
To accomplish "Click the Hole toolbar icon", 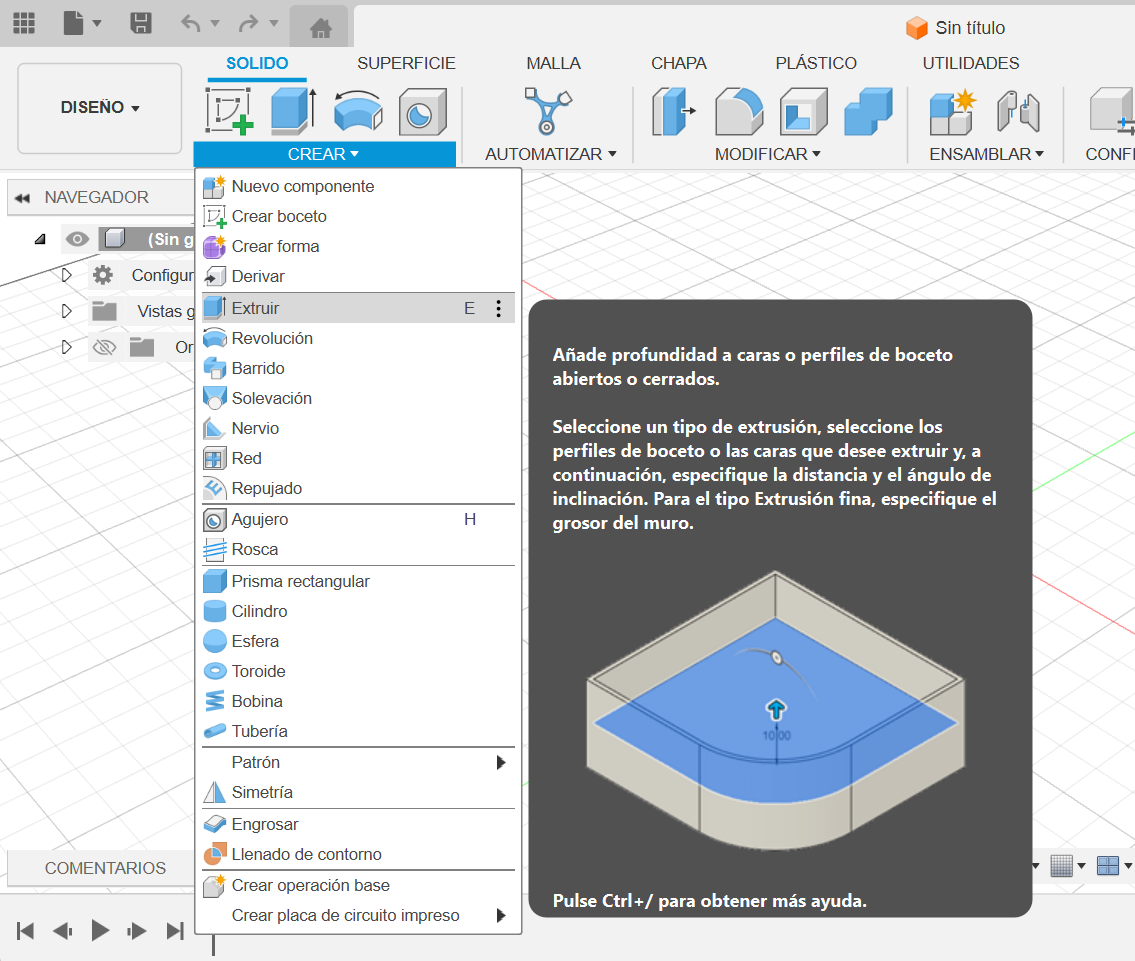I will click(423, 111).
